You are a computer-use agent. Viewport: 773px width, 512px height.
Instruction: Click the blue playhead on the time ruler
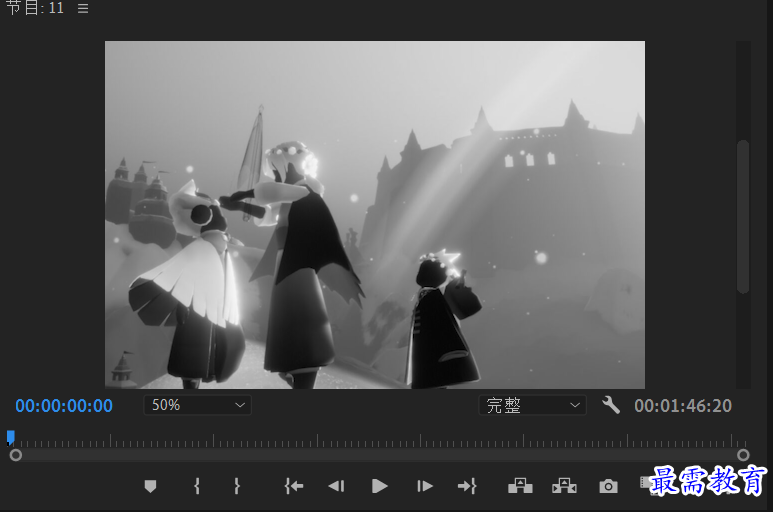10,438
